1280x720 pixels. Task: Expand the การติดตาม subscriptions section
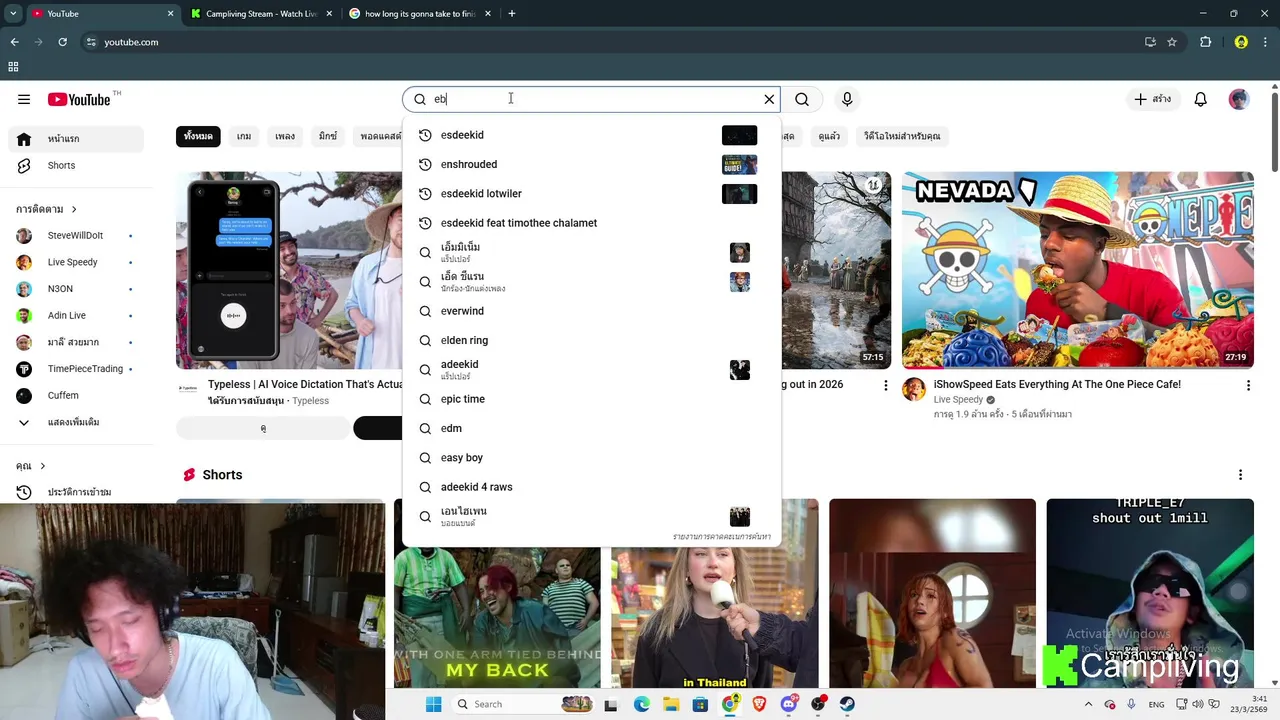(x=47, y=209)
